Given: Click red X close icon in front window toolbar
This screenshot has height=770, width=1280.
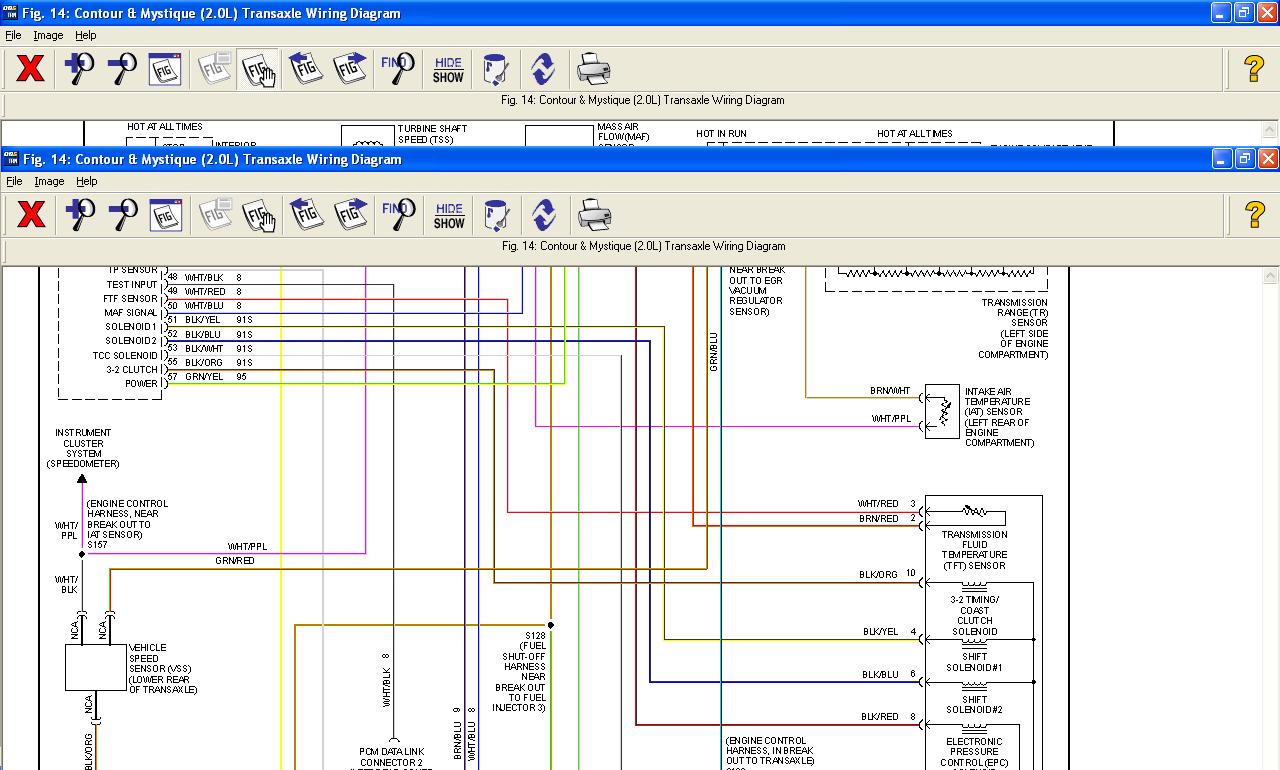Looking at the screenshot, I should [31, 215].
